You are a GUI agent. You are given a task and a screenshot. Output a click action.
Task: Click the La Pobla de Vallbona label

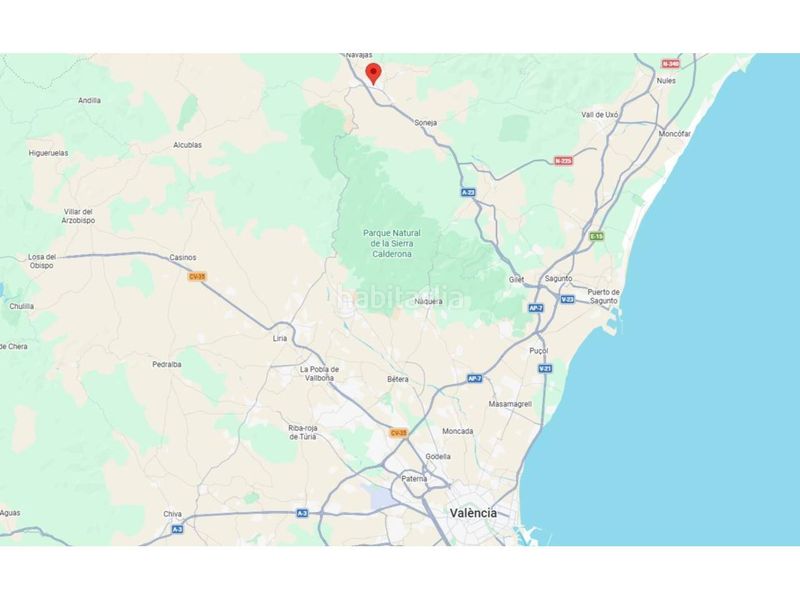tap(319, 373)
